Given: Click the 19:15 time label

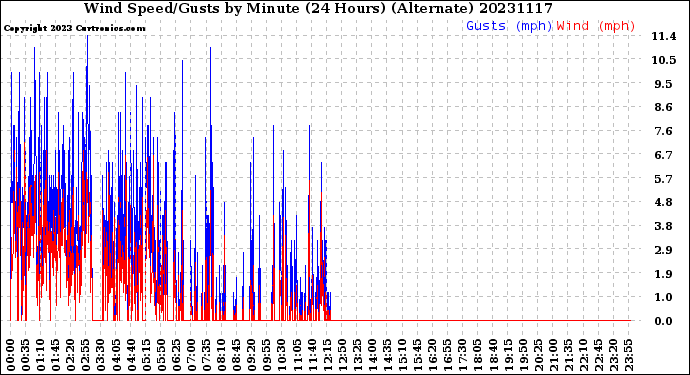Looking at the screenshot, I should click(507, 356).
